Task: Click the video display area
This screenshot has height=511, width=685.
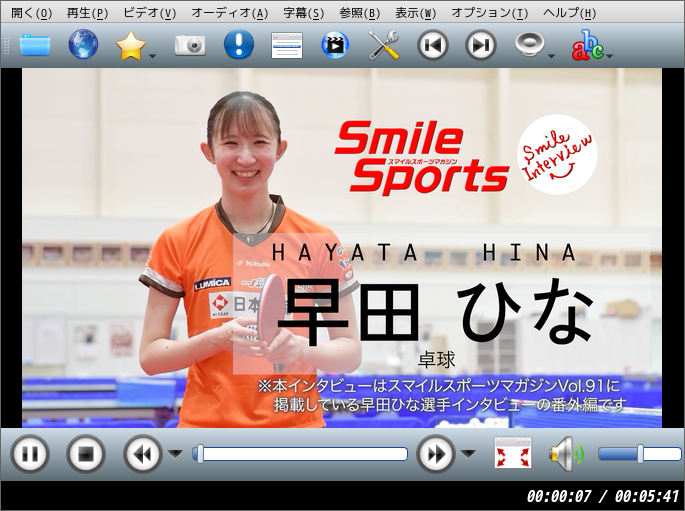Action: coord(342,248)
